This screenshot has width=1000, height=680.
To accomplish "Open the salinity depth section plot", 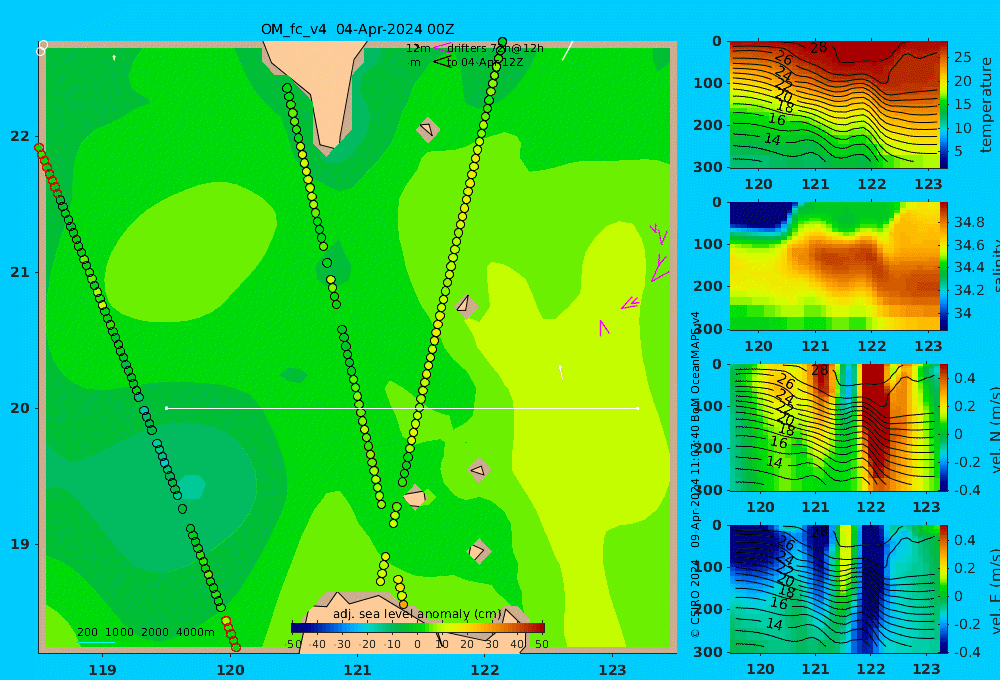I will click(834, 266).
